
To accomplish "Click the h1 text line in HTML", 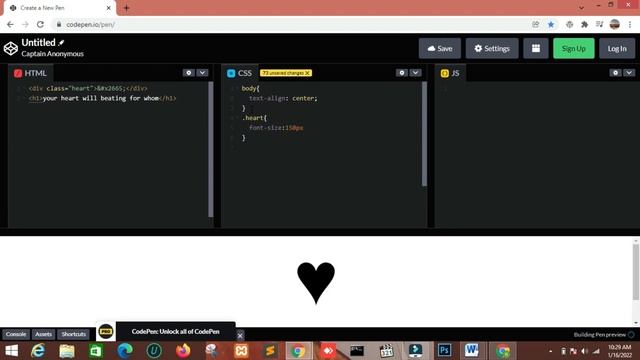I will (x=102, y=98).
